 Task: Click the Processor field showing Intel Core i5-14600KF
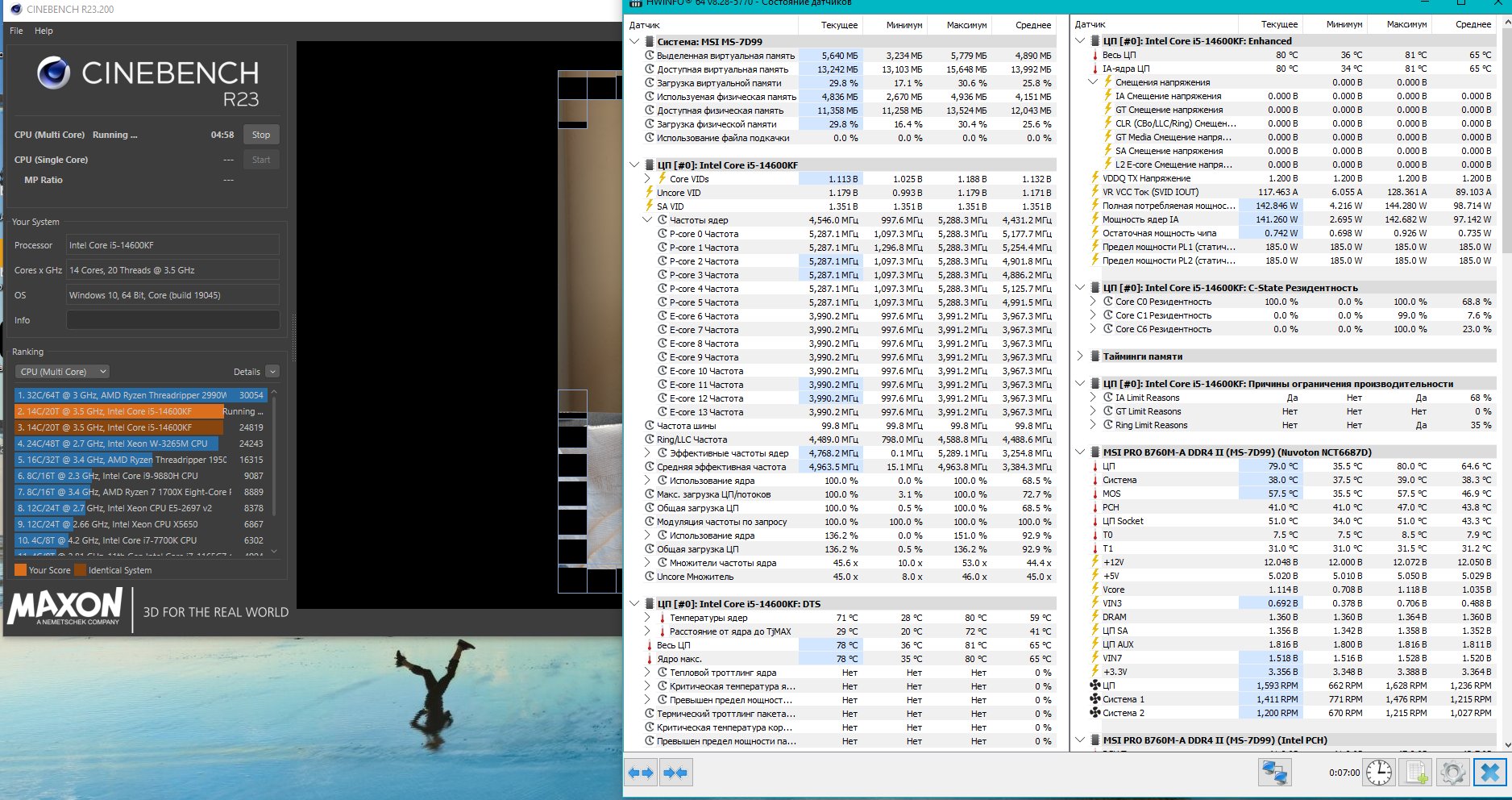(172, 245)
